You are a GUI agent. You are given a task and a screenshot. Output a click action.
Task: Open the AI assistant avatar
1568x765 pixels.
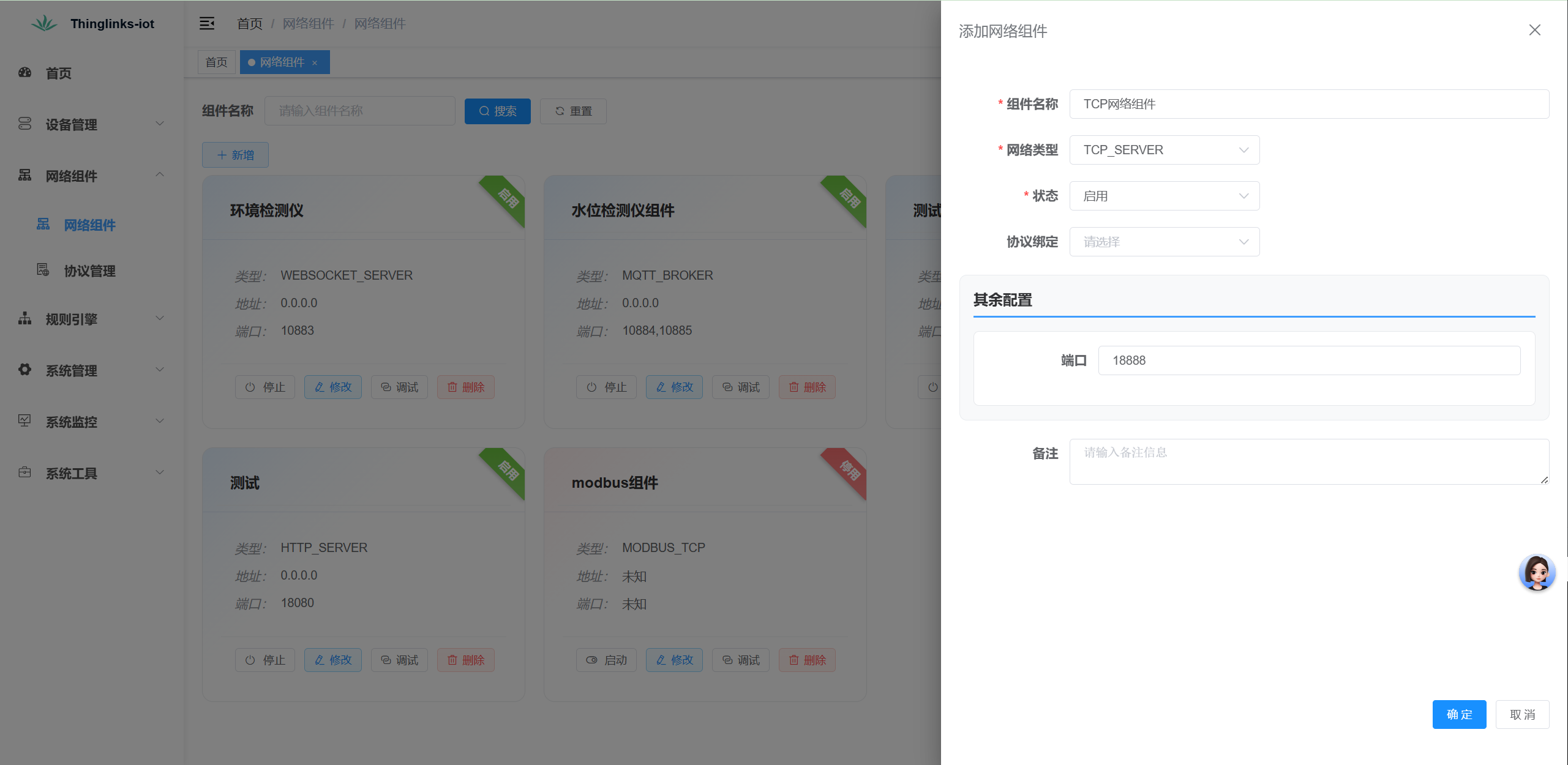coord(1537,573)
